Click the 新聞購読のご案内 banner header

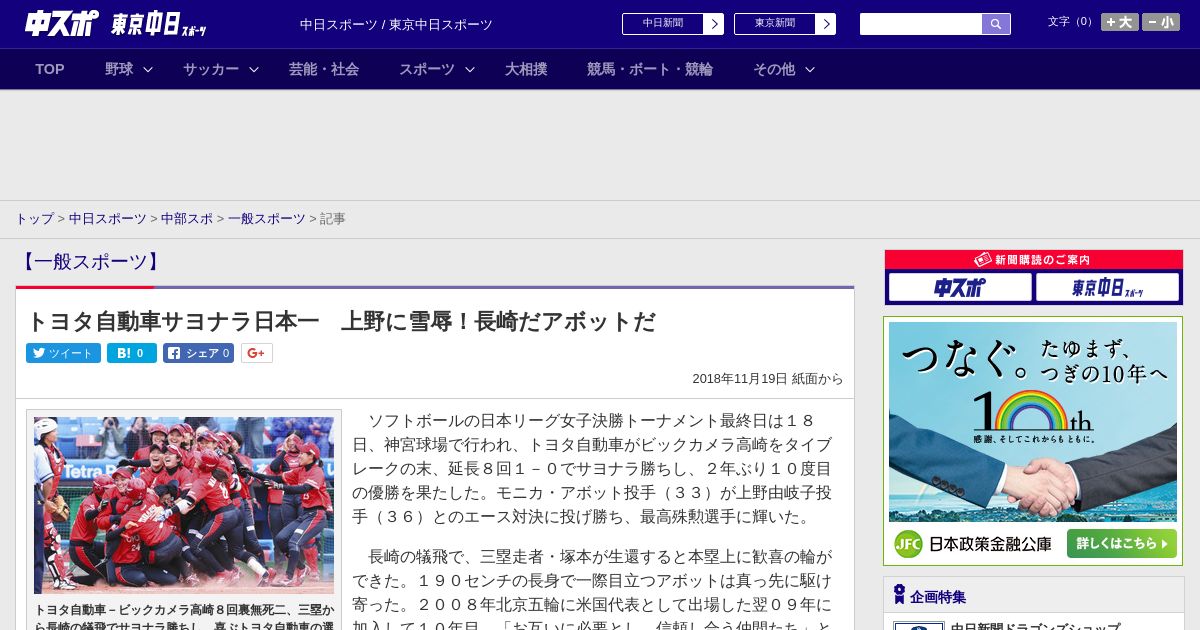click(1034, 260)
